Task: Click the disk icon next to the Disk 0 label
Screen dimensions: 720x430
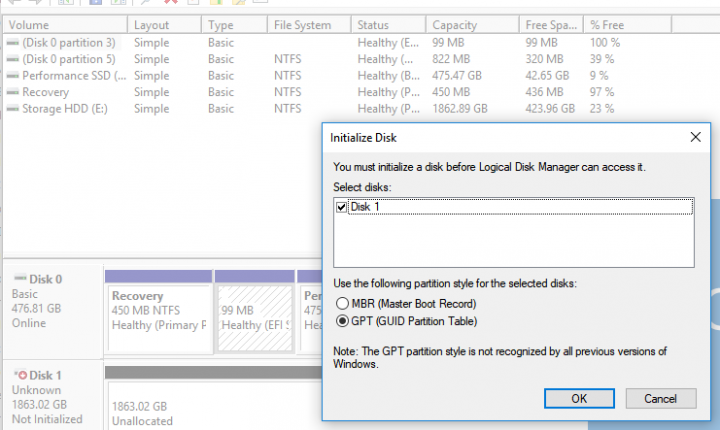Action: (x=20, y=278)
